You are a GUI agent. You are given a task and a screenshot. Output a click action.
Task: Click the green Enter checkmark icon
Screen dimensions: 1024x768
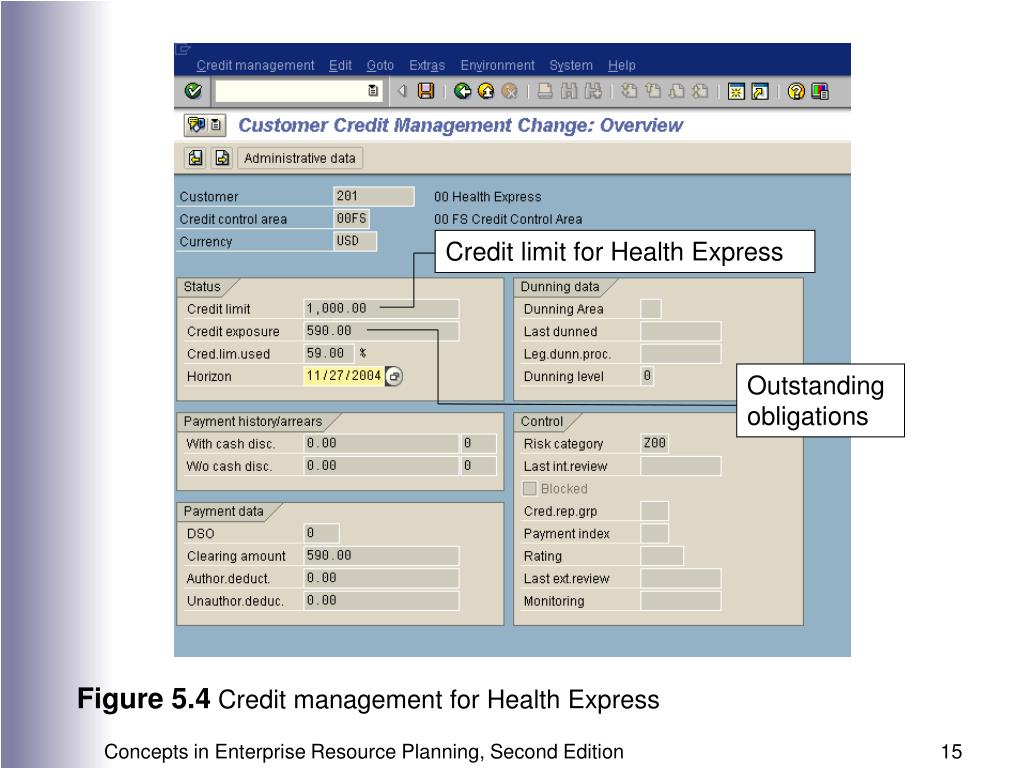193,91
